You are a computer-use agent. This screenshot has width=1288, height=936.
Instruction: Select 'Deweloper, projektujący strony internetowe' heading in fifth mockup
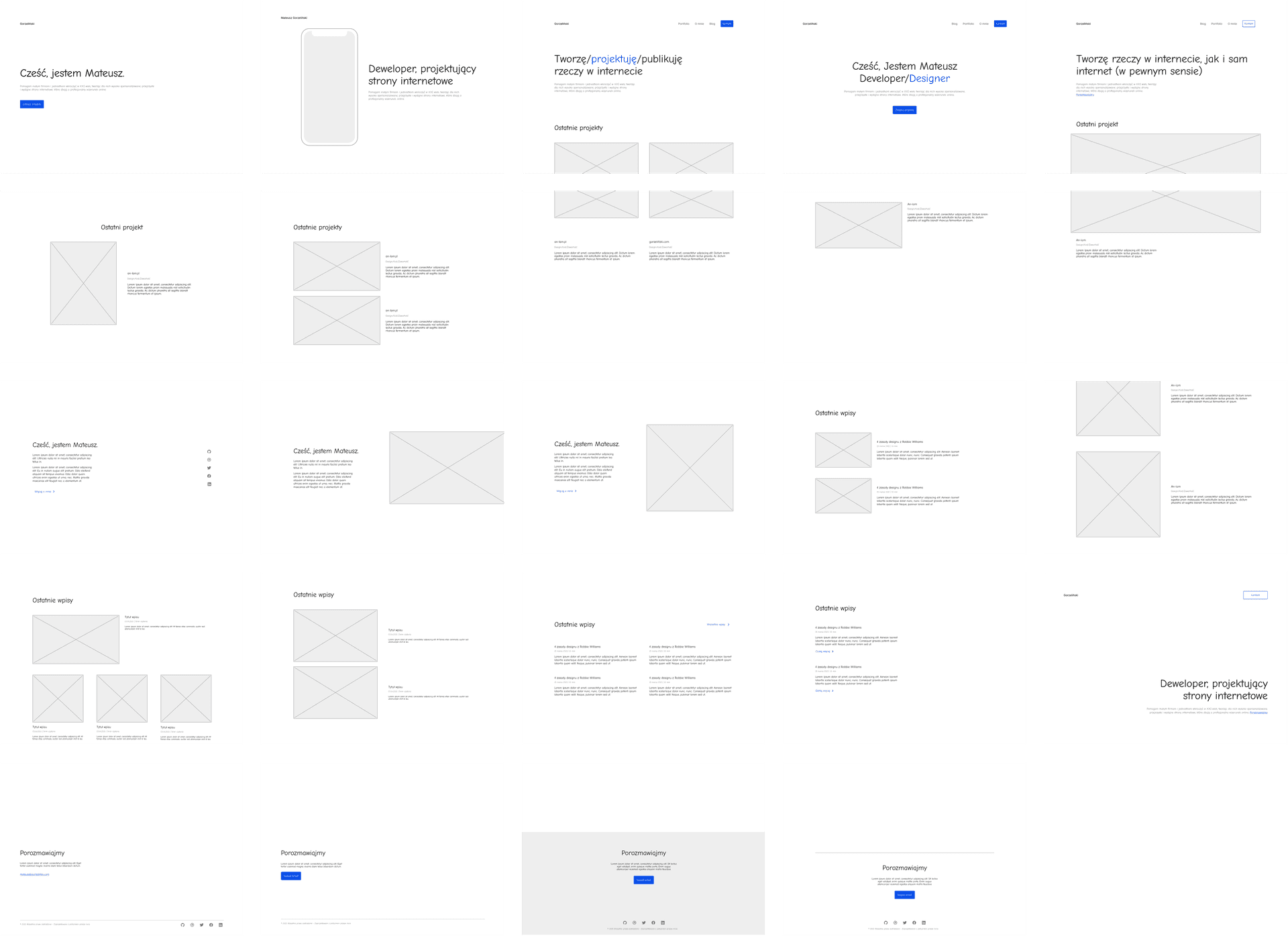point(1214,689)
